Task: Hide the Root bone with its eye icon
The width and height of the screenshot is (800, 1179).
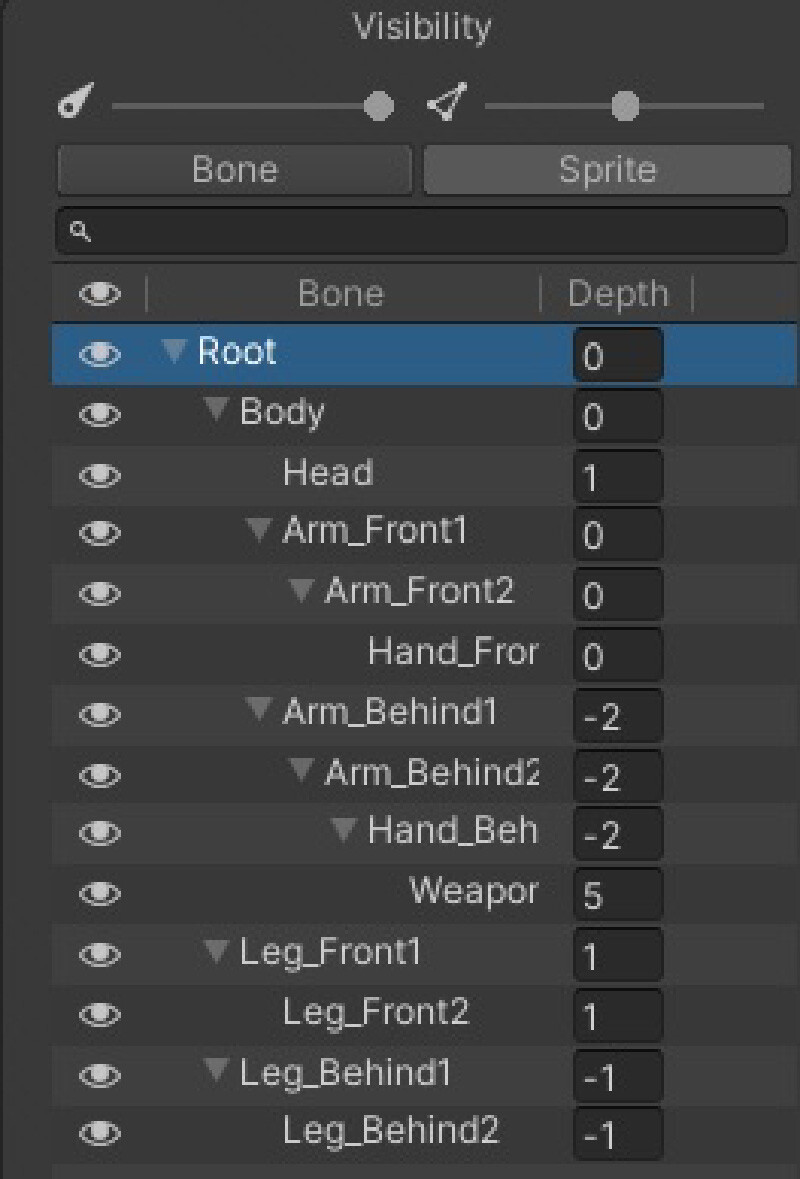Action: [x=99, y=354]
